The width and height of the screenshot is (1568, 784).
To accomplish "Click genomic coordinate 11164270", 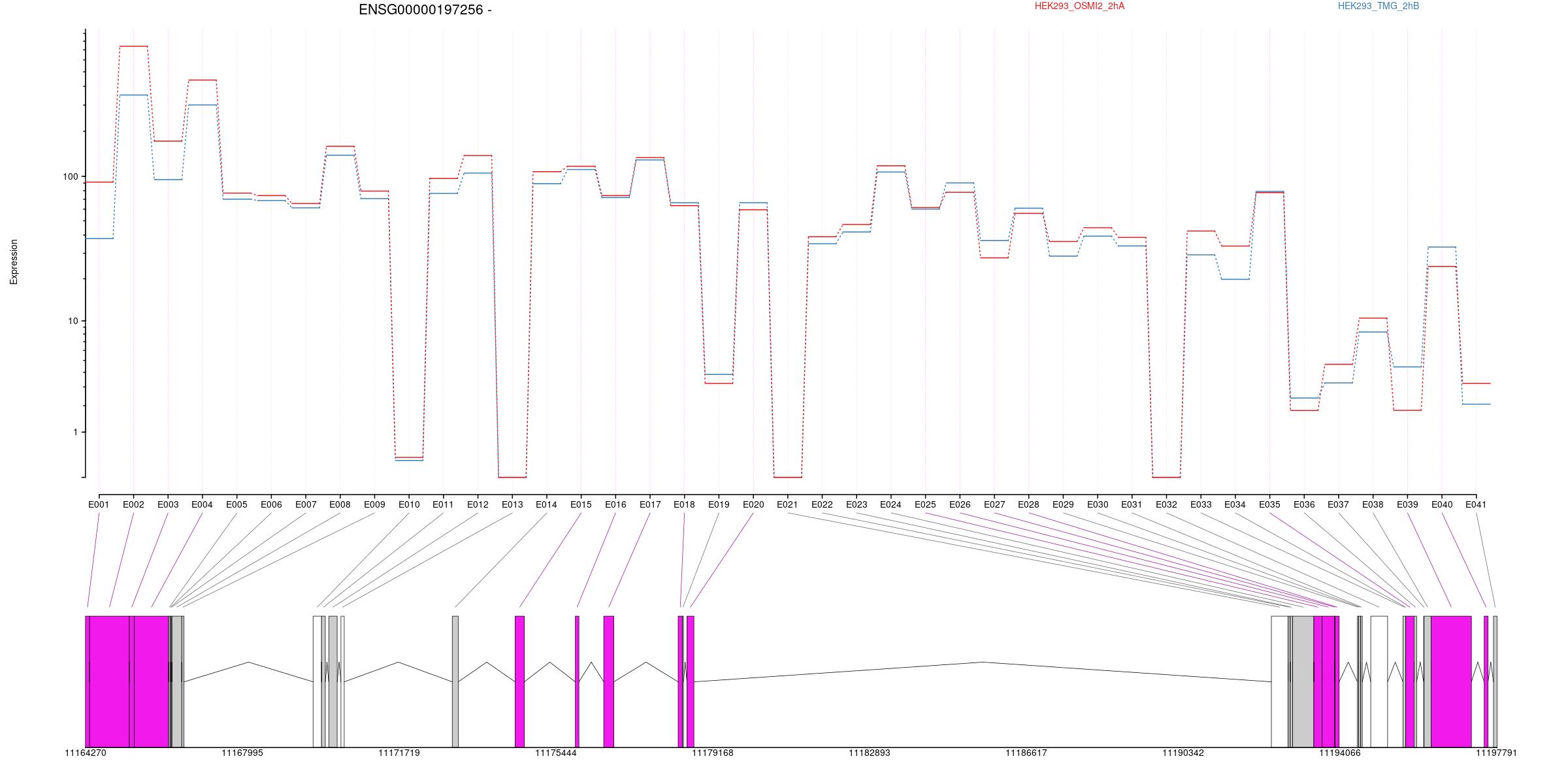I will (x=86, y=753).
